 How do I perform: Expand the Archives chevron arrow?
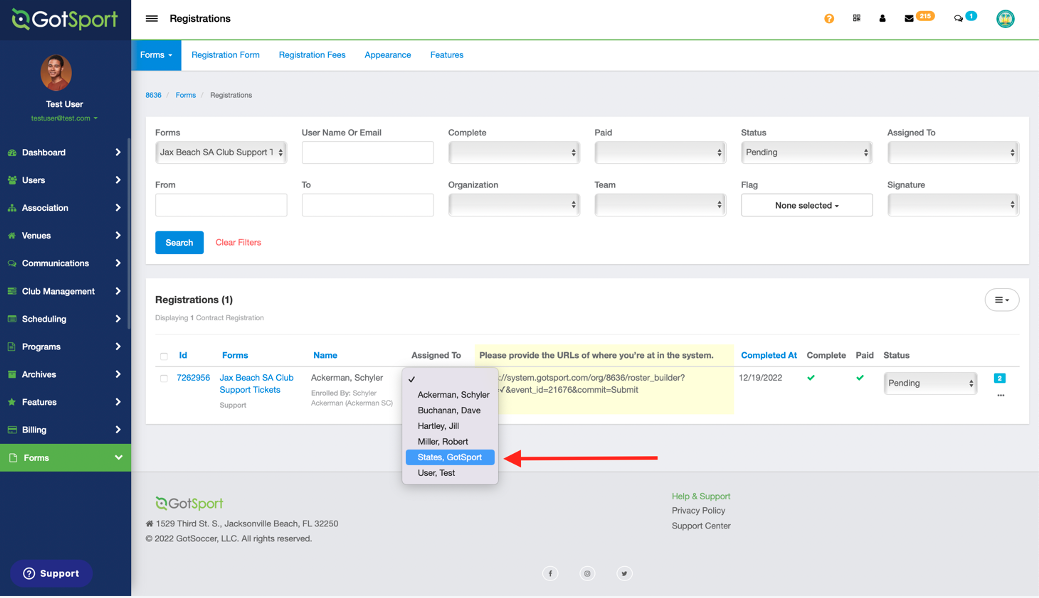[x=118, y=375]
